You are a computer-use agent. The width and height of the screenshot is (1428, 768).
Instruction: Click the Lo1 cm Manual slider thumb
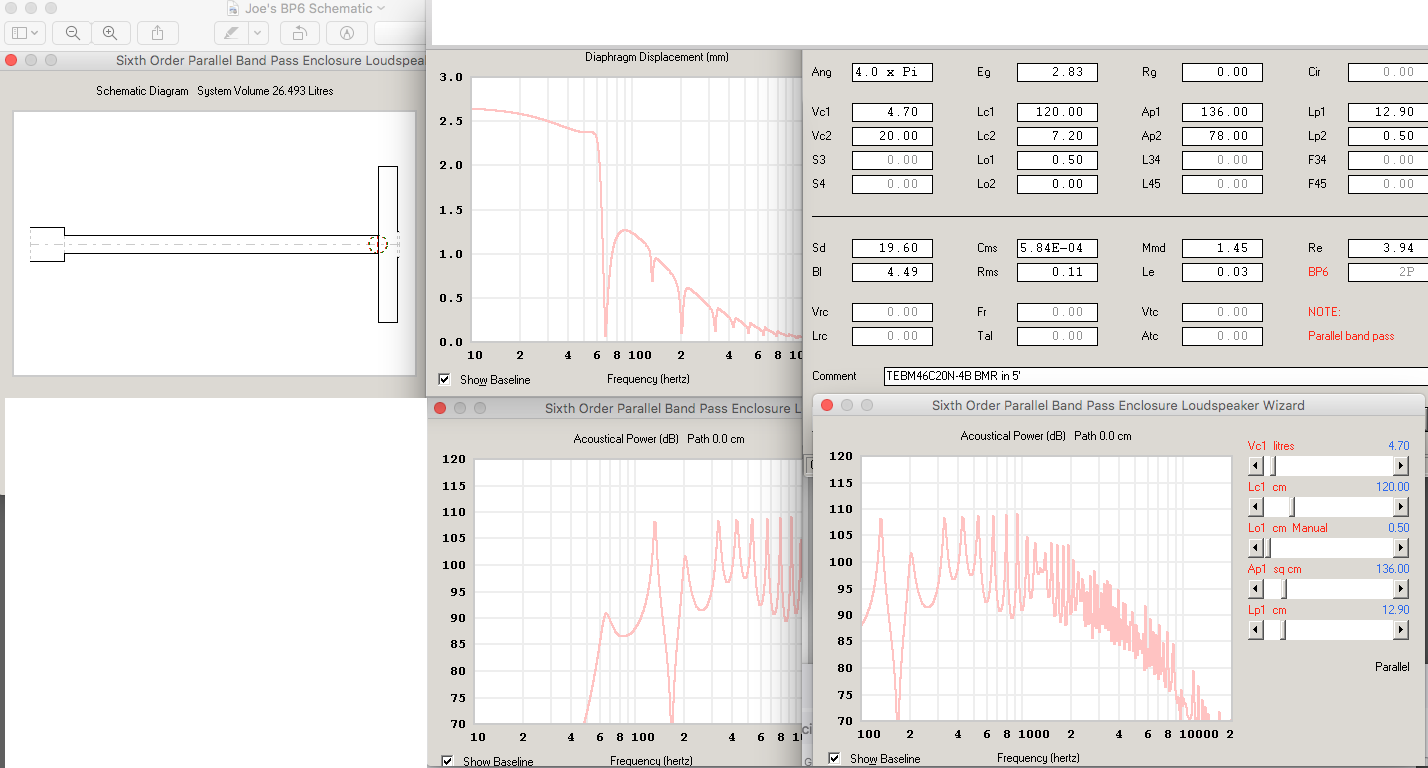click(x=1267, y=548)
